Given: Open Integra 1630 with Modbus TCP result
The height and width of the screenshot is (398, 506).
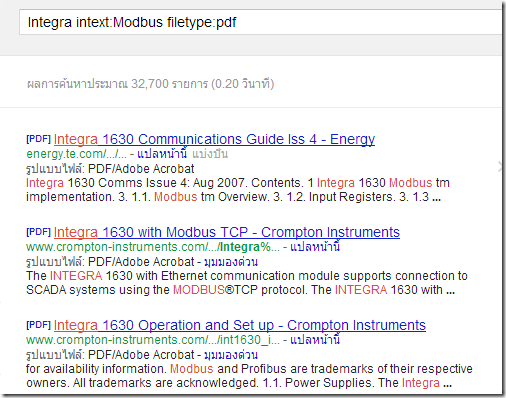Looking at the screenshot, I should coord(227,232).
